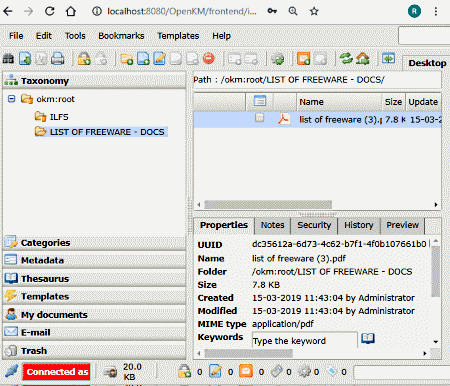Screen dimensions: 450x386
Task: Click the Create folder toolbar icon
Action: tap(127, 59)
